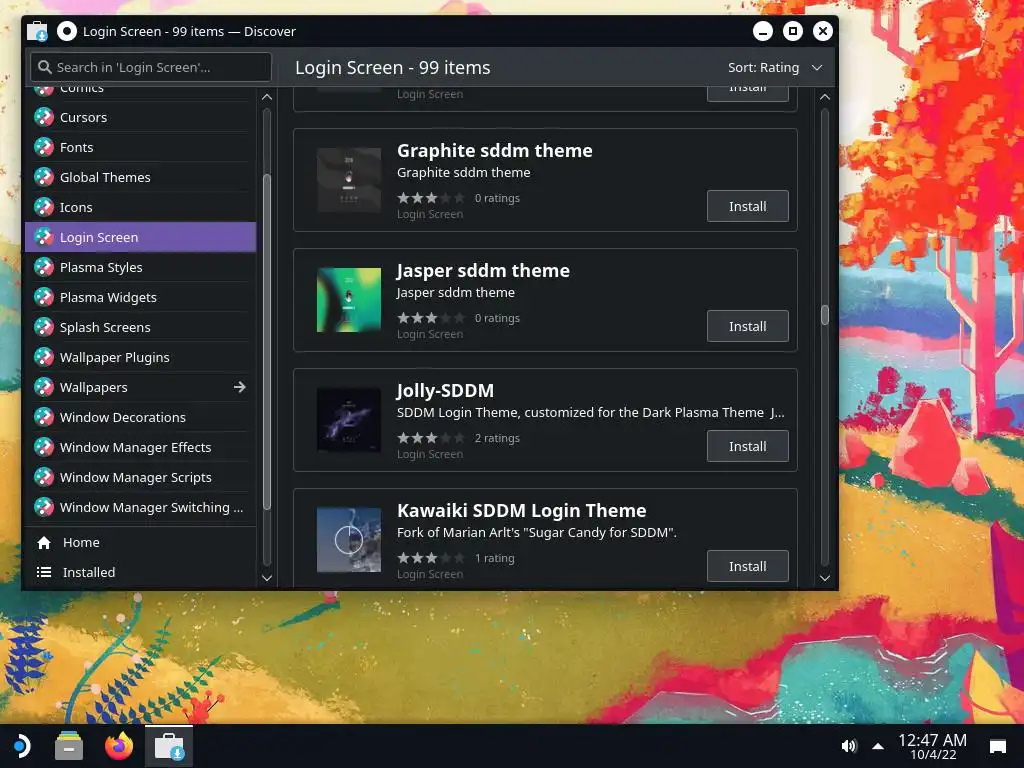Toggle keep-above pin icon in titlebar
This screenshot has width=1024, height=768.
[67, 31]
